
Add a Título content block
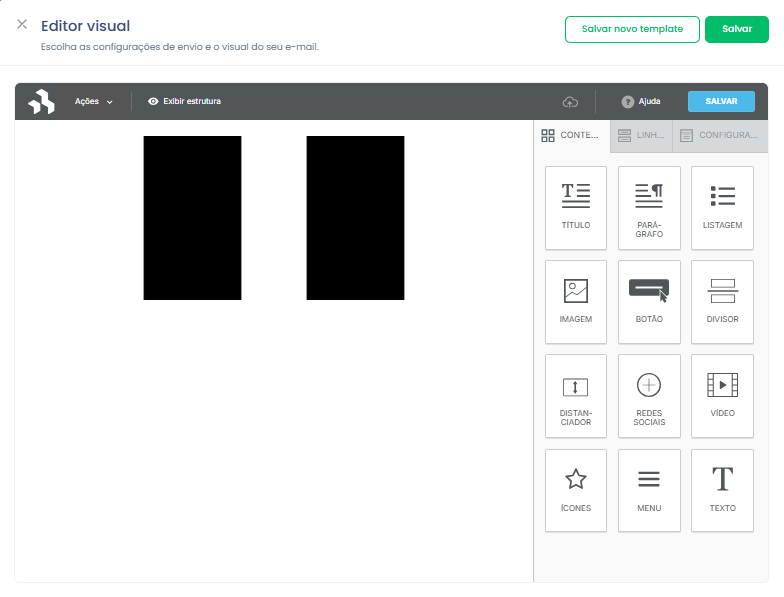pyautogui.click(x=576, y=208)
